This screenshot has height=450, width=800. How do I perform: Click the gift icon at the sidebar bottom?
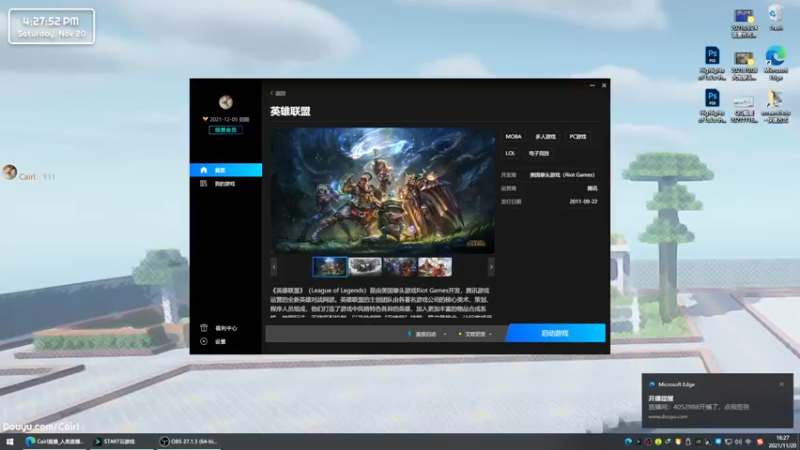(x=204, y=328)
